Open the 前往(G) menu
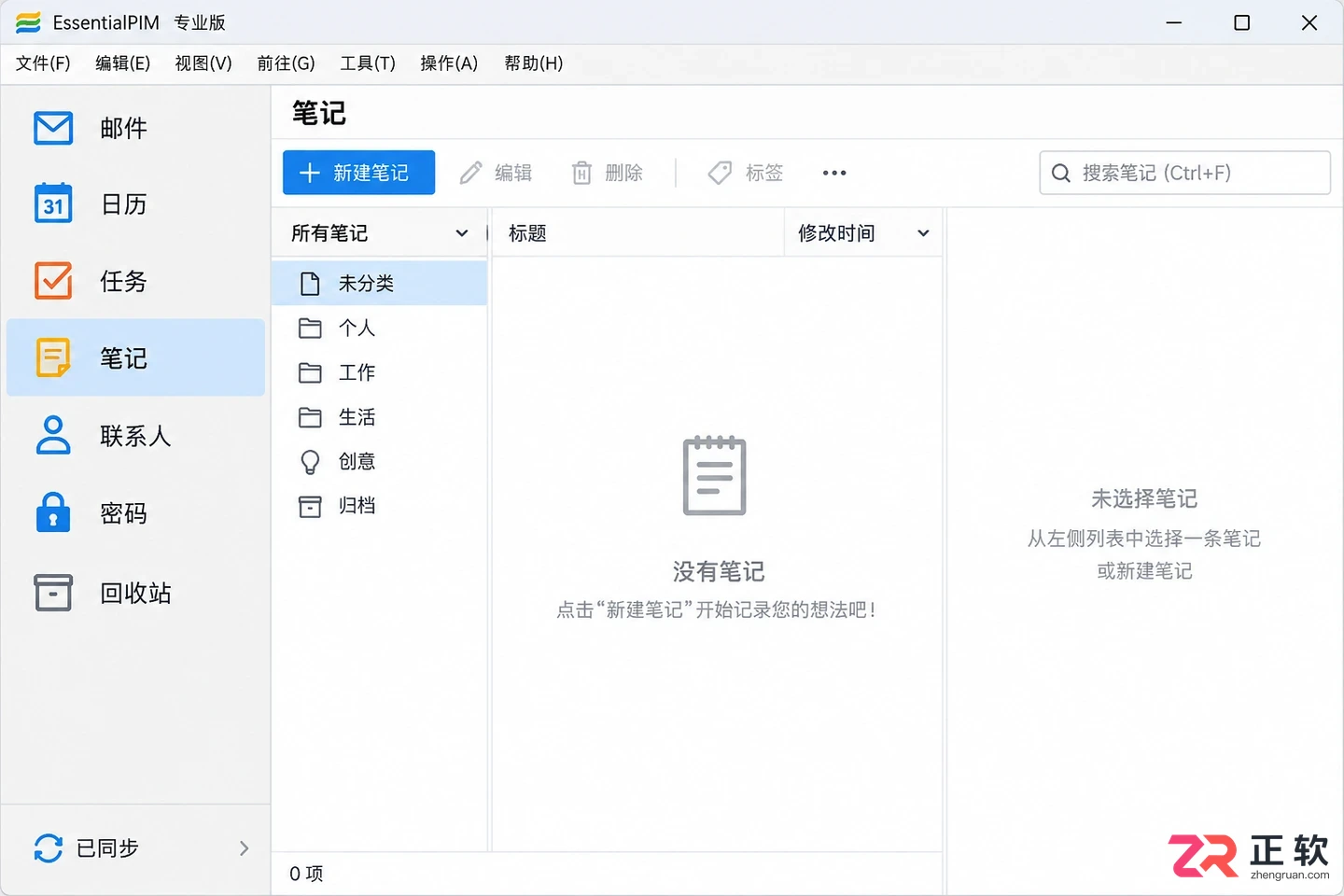 tap(286, 63)
